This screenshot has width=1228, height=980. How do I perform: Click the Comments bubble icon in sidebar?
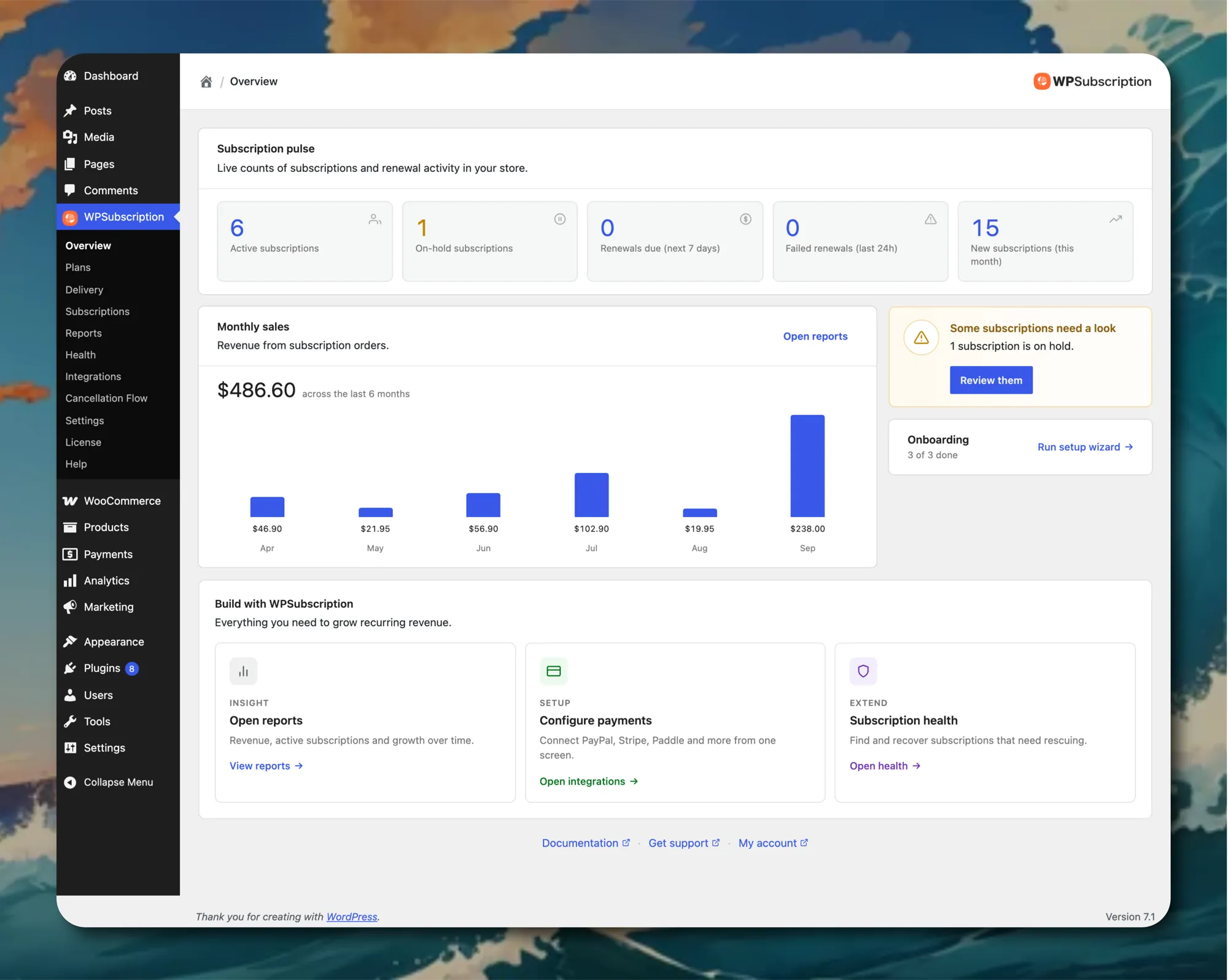[70, 190]
